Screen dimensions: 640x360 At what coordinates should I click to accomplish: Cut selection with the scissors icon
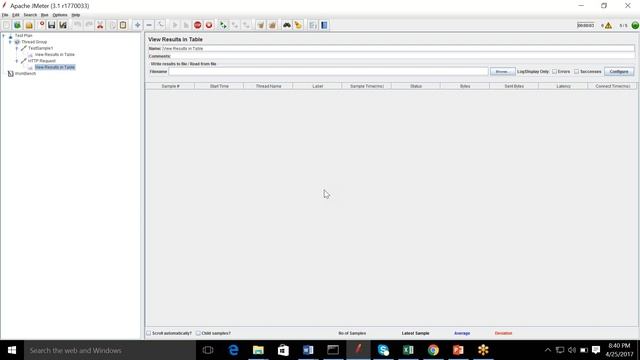point(100,25)
